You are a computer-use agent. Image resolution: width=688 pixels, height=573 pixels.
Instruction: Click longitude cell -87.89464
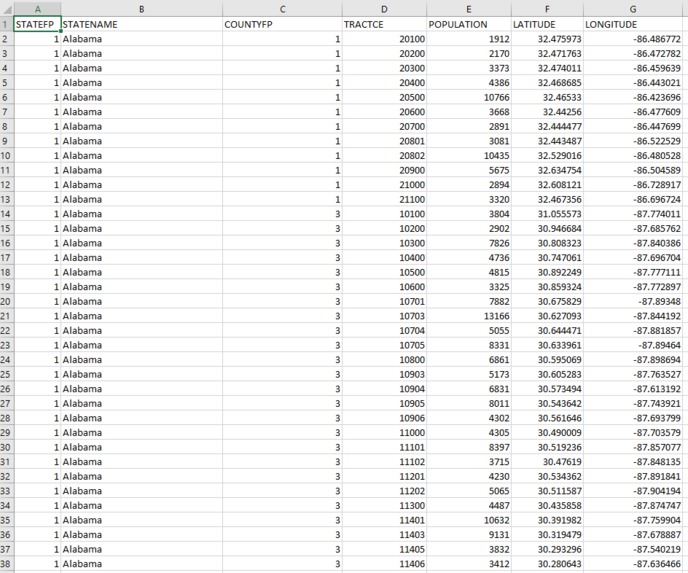tap(633, 345)
